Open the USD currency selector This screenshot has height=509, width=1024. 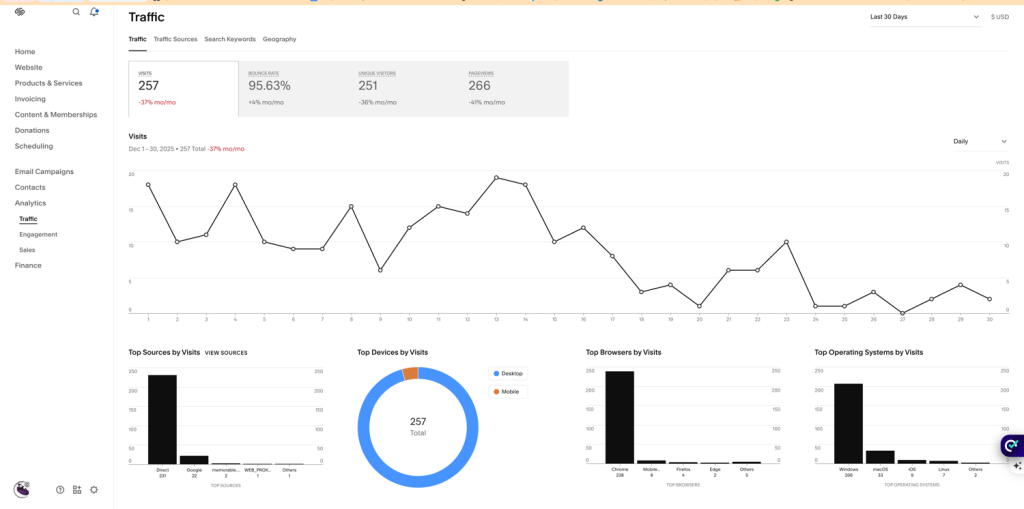pos(999,17)
